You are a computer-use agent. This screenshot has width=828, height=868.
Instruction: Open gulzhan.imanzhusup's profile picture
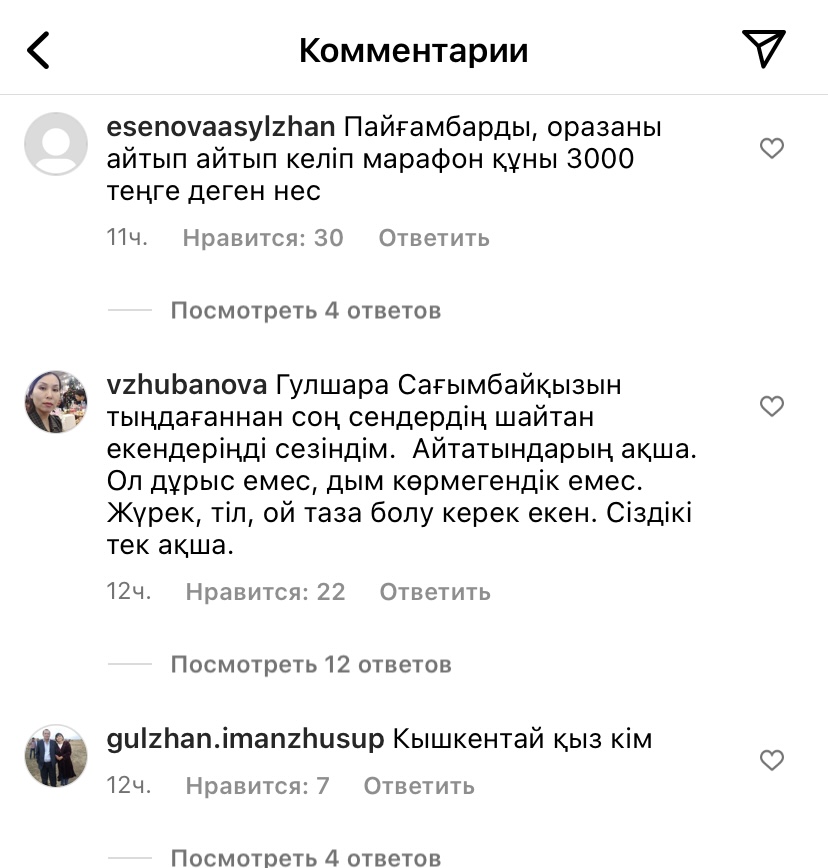pos(56,756)
